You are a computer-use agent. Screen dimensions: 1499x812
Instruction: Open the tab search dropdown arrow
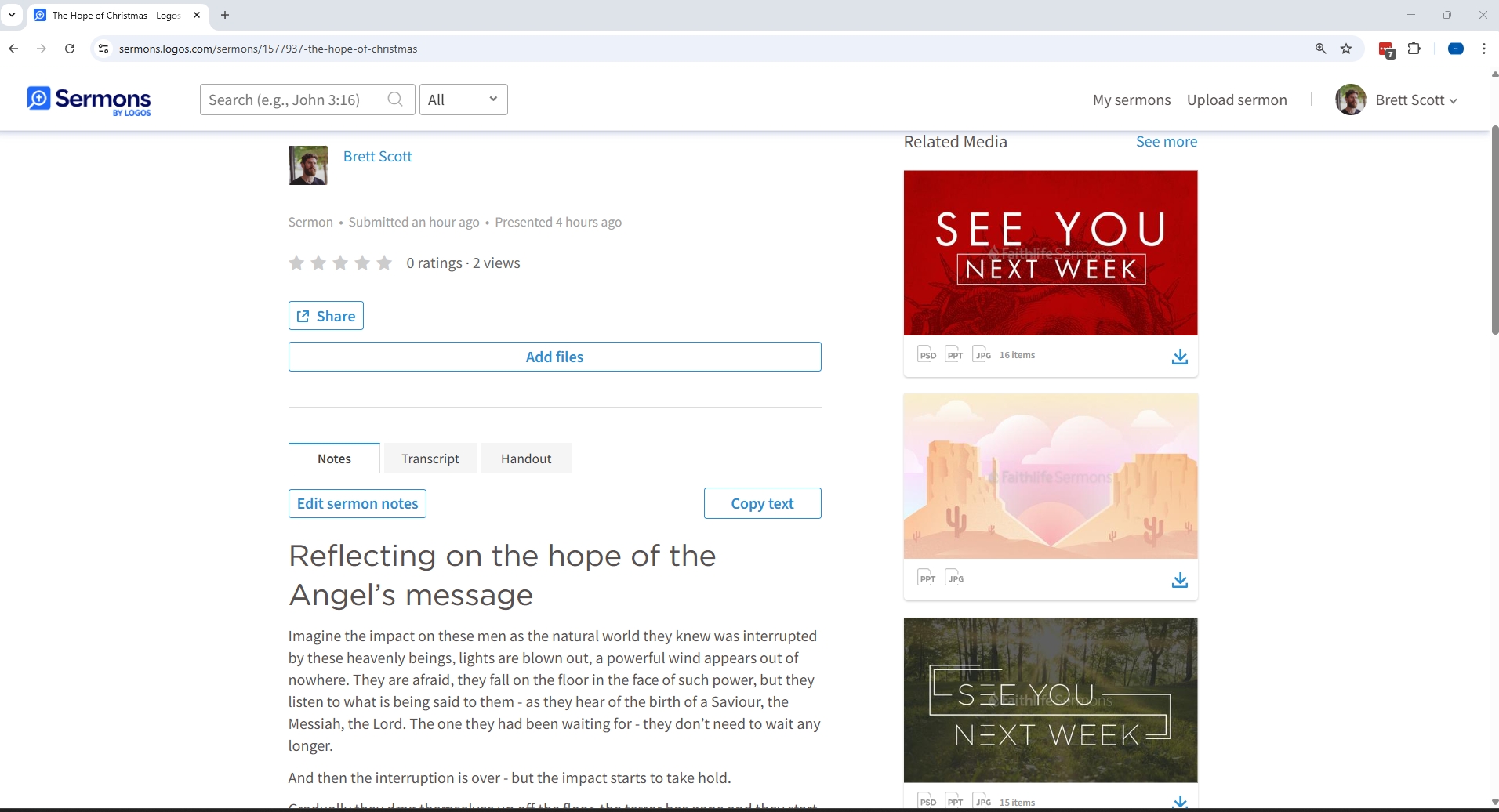[12, 15]
